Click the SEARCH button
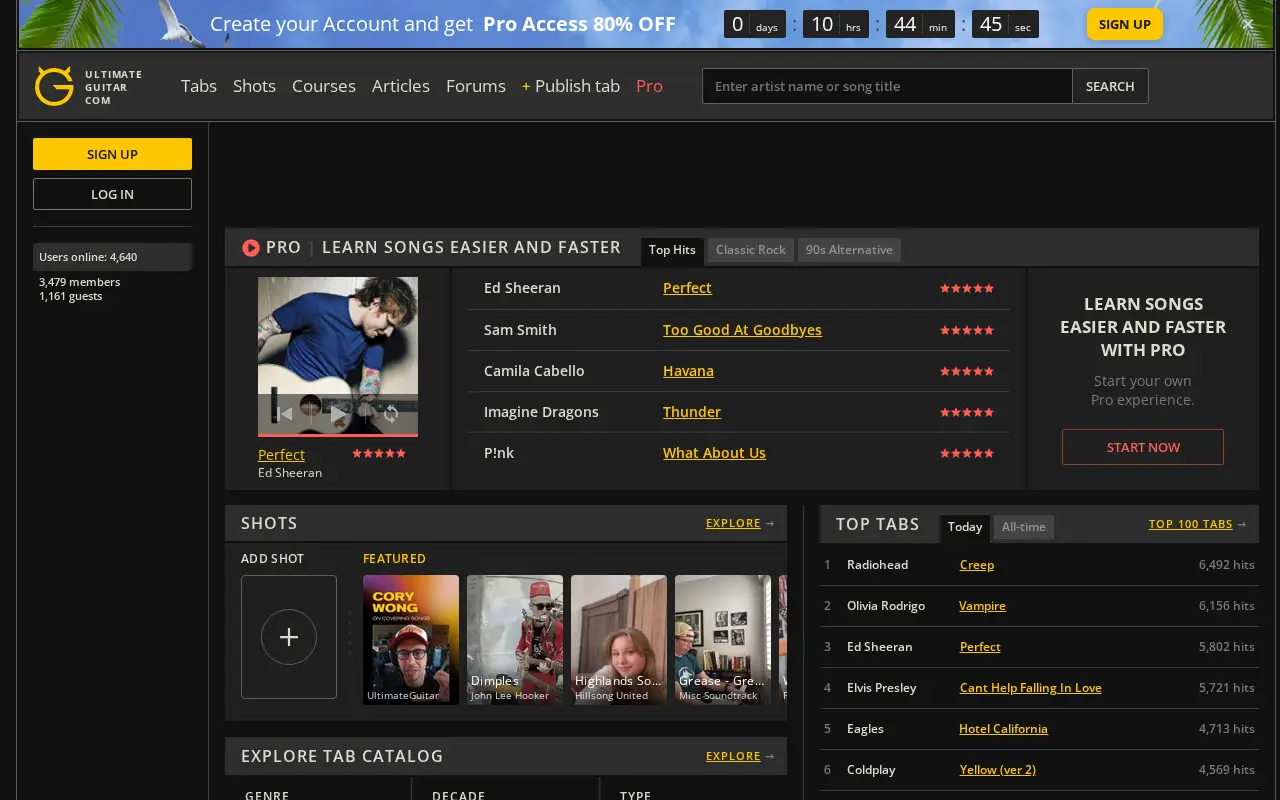This screenshot has width=1280, height=800. pyautogui.click(x=1110, y=86)
